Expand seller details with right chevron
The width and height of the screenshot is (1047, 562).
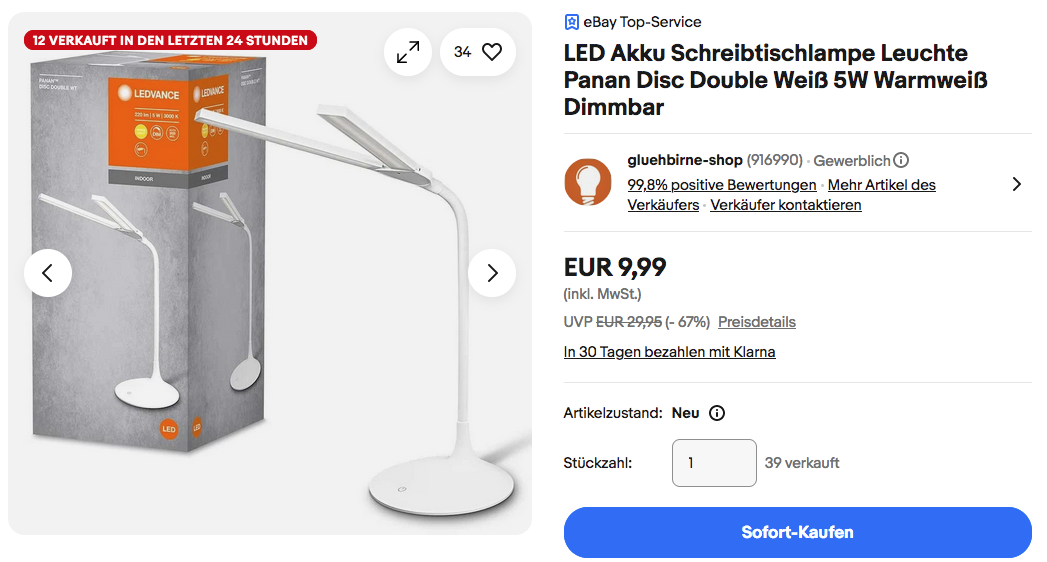click(x=1016, y=184)
